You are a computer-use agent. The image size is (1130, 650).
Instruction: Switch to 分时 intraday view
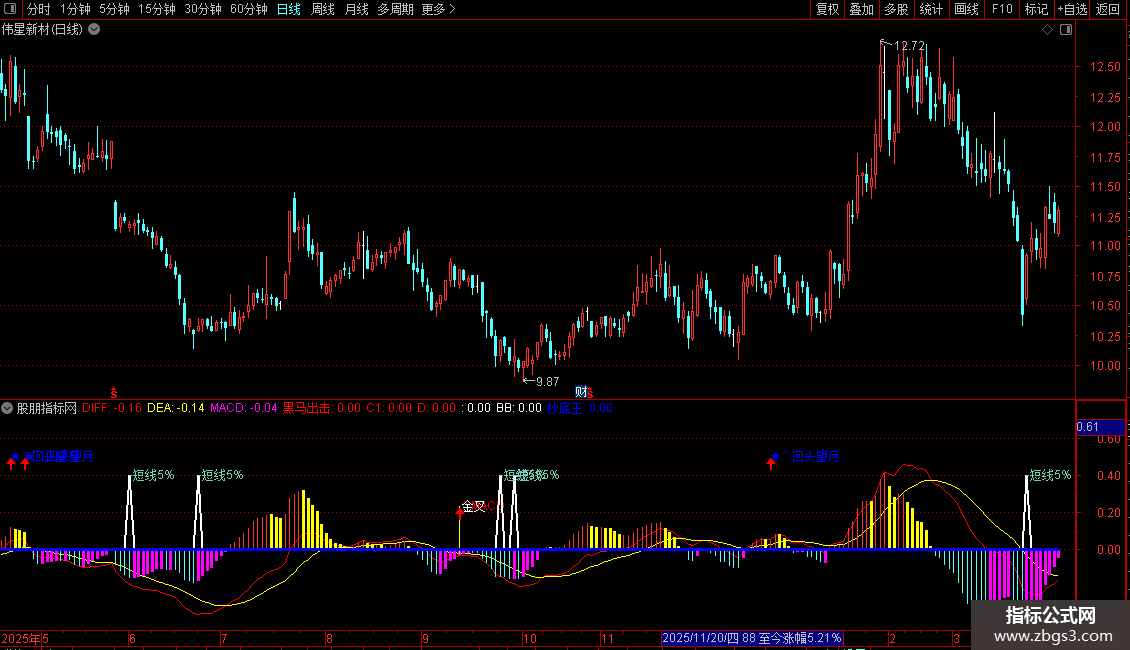pyautogui.click(x=39, y=9)
